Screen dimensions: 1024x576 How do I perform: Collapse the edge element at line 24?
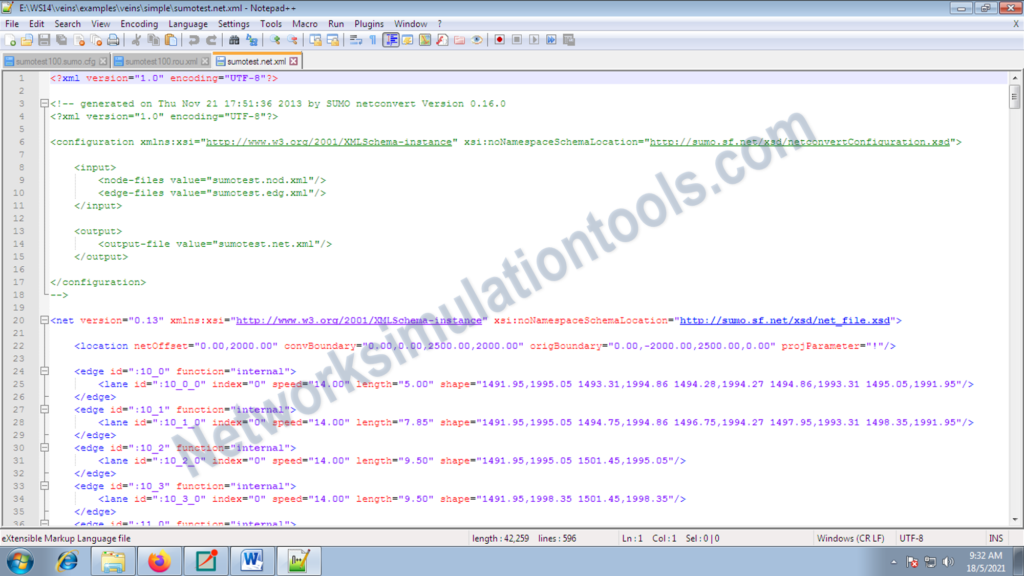click(42, 372)
